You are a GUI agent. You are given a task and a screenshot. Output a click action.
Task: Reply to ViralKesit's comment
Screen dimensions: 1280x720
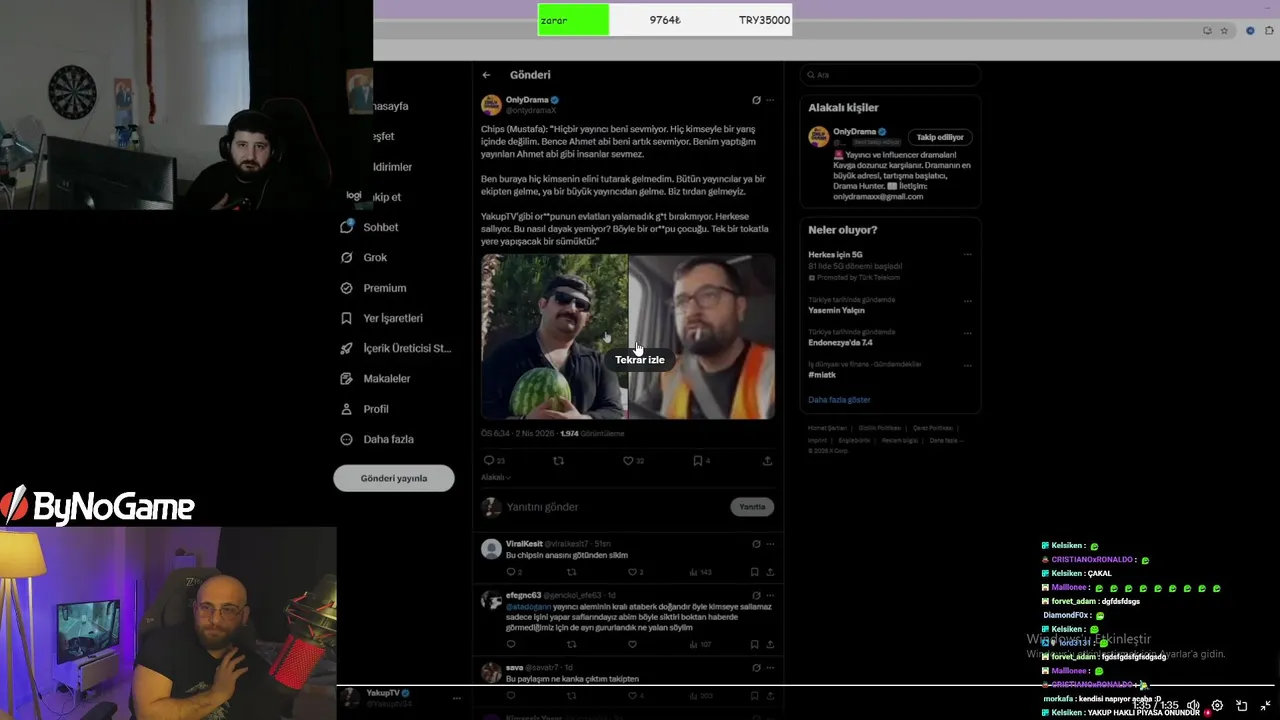pos(514,572)
